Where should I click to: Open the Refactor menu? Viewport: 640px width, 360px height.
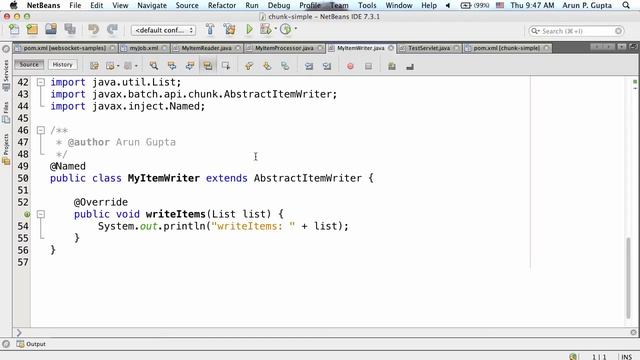(x=222, y=5)
